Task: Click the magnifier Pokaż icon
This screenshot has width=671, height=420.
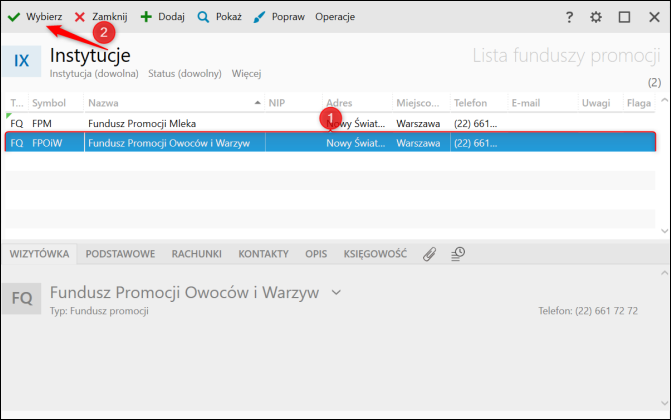Action: [x=203, y=17]
